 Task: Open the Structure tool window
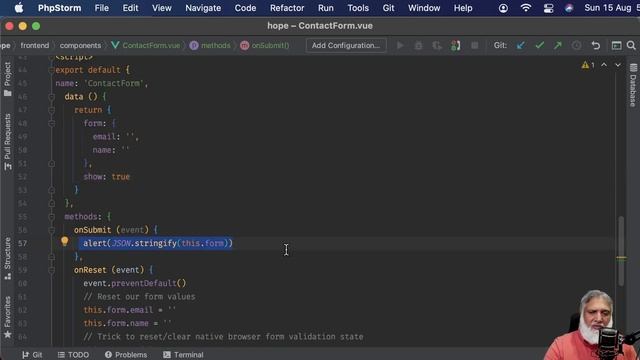coord(7,258)
